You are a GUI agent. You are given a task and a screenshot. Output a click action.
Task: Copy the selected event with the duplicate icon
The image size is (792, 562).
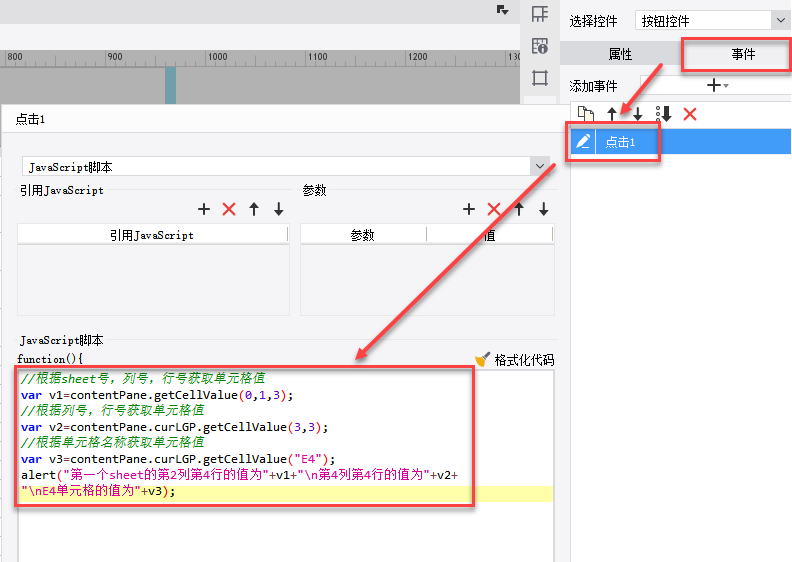[585, 114]
